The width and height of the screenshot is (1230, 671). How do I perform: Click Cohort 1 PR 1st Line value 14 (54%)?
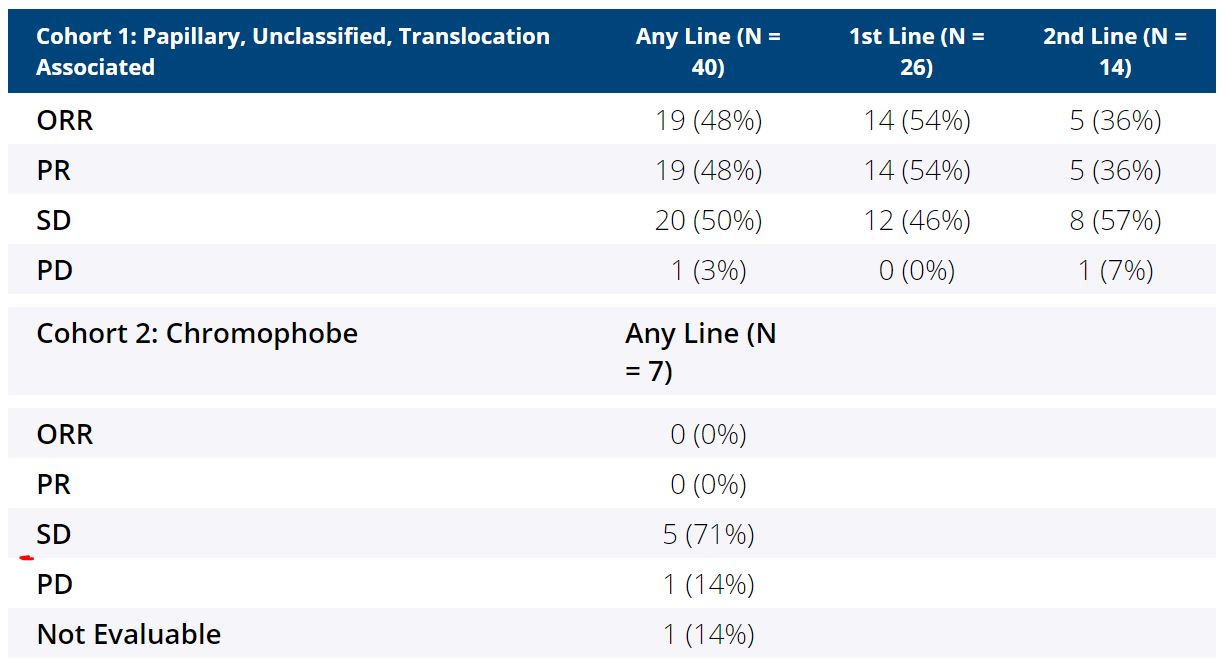click(916, 171)
